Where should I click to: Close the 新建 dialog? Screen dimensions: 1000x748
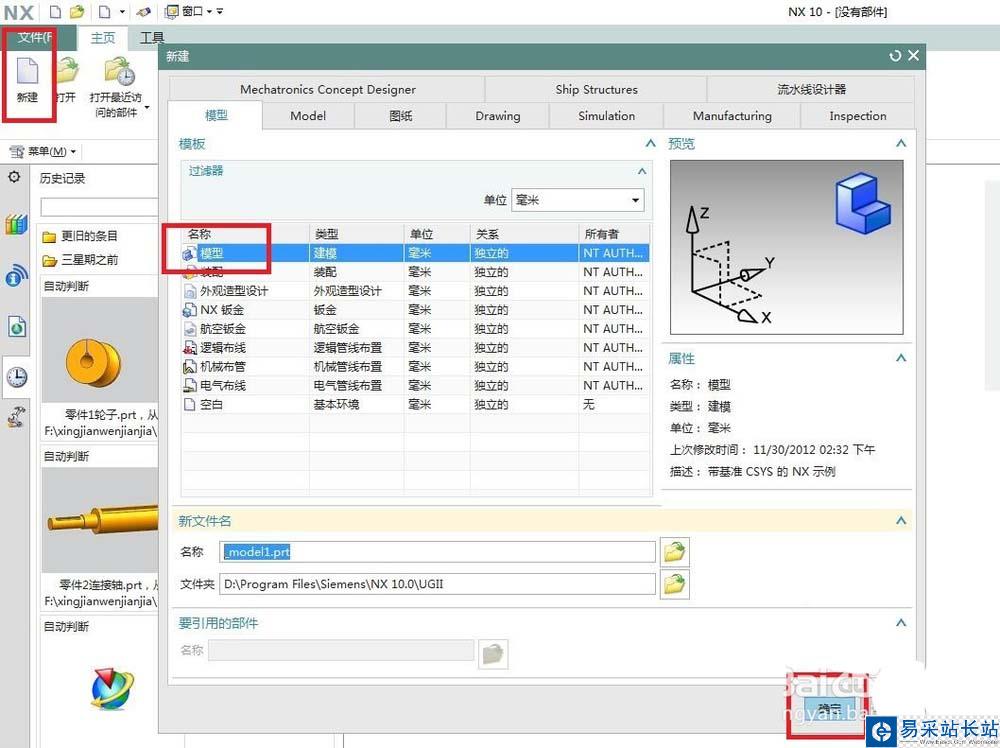click(x=913, y=55)
